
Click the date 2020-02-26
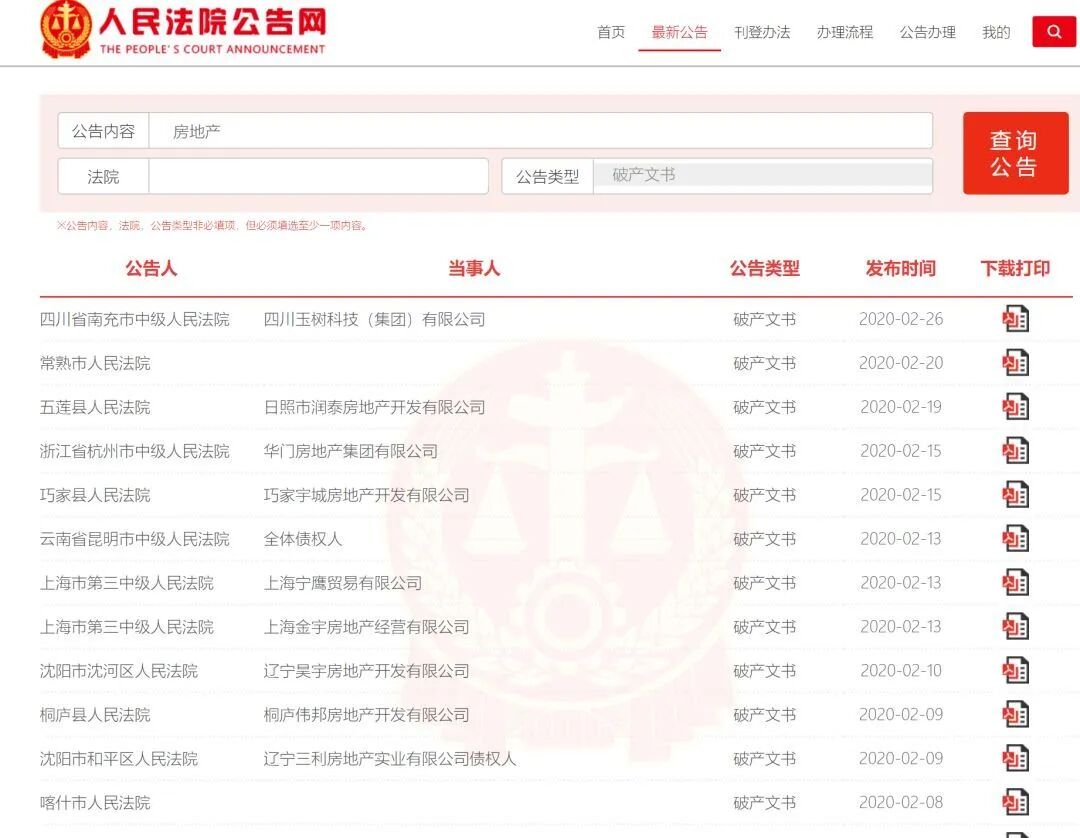click(x=901, y=320)
